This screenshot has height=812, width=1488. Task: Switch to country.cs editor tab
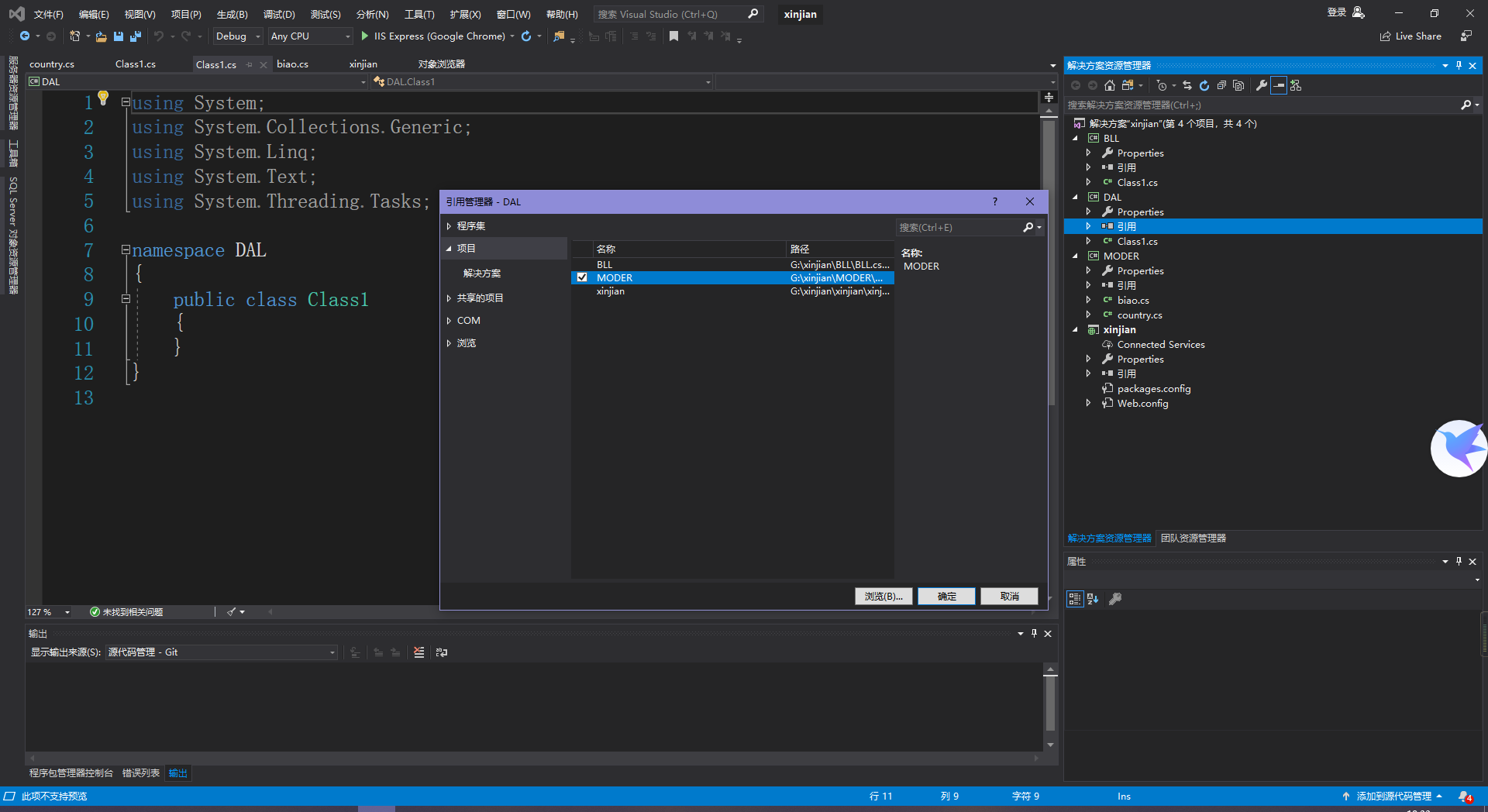pyautogui.click(x=52, y=64)
